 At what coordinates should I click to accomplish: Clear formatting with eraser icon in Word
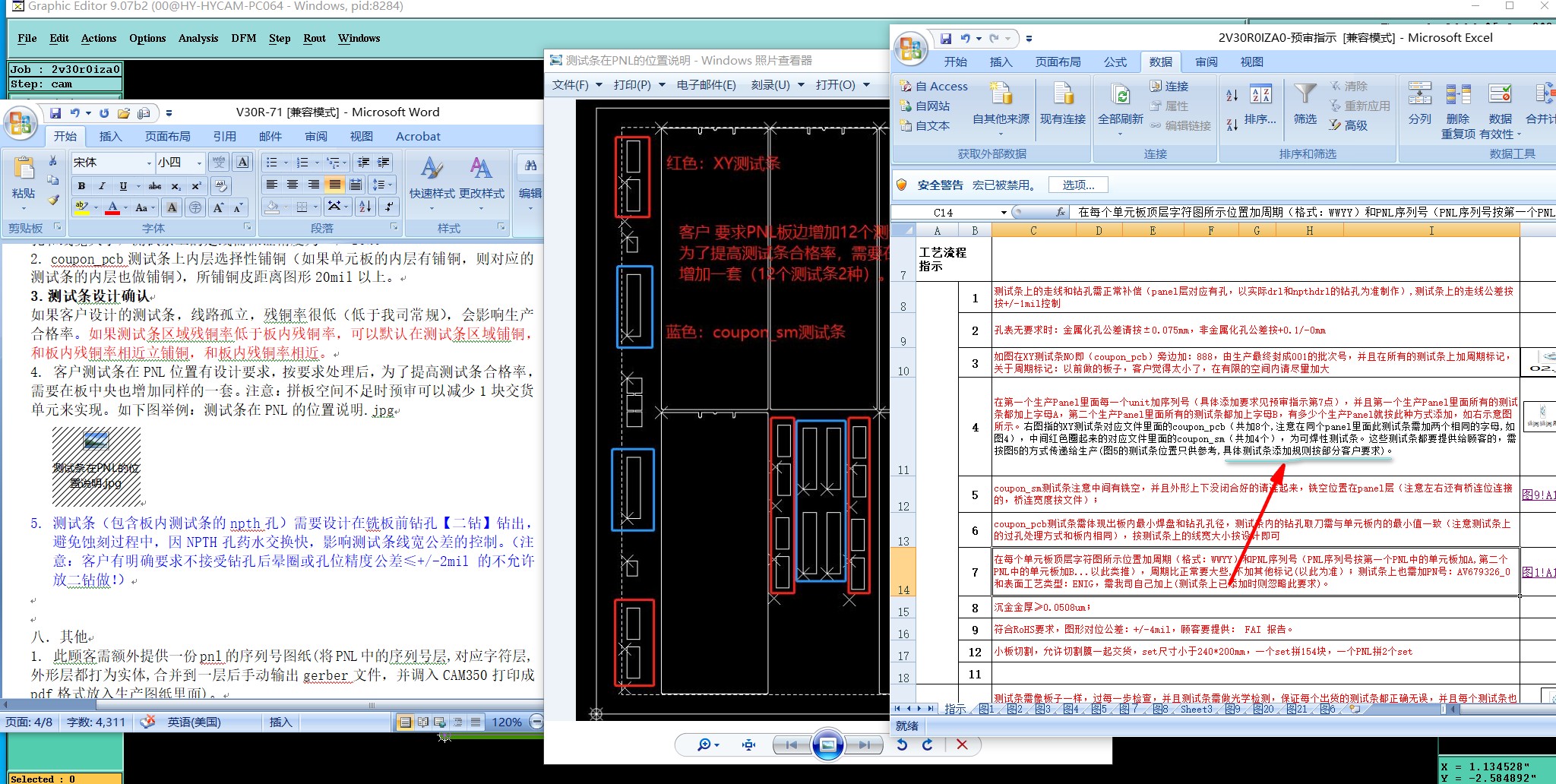tap(220, 186)
